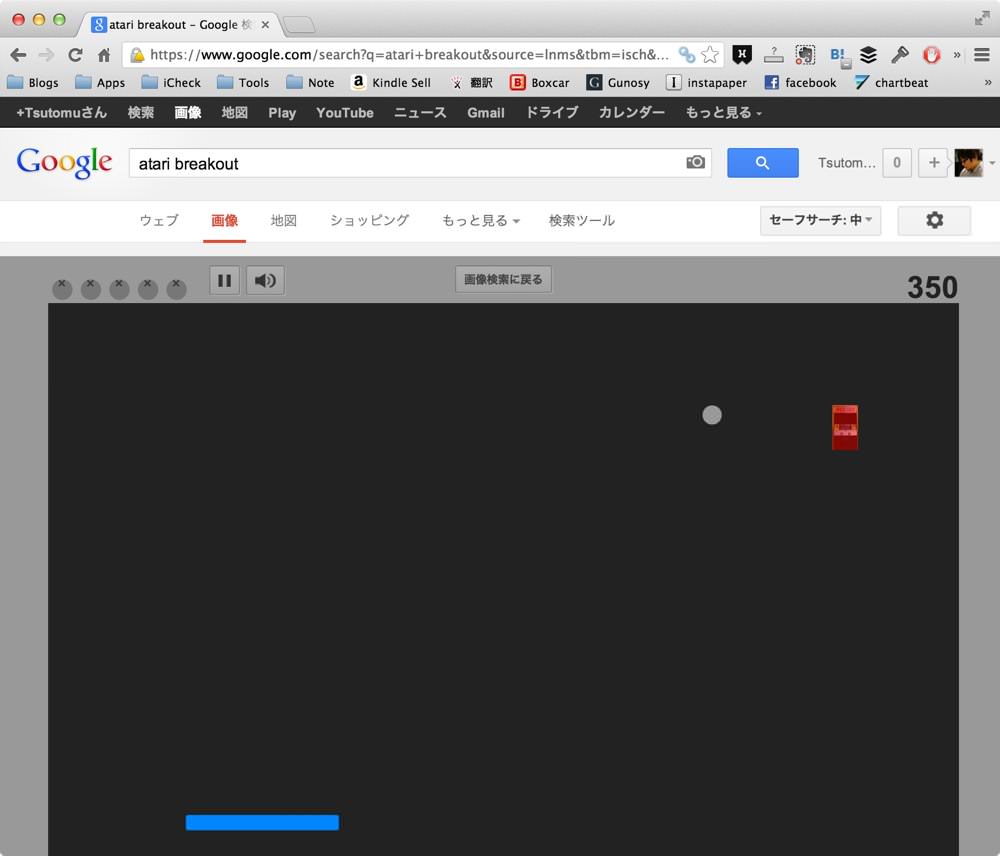Go back to the previous page
This screenshot has height=856, width=1000.
(18, 55)
